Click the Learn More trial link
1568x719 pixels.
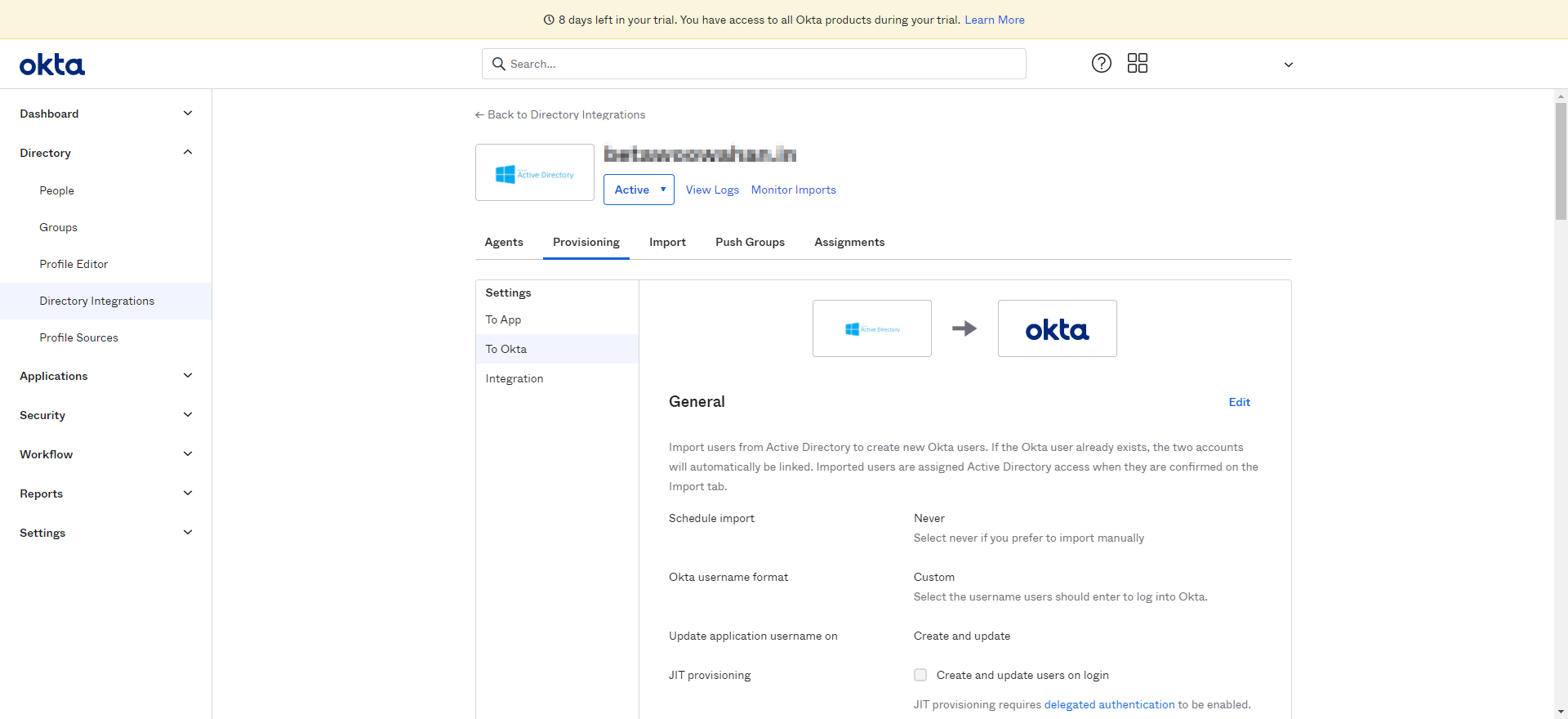coord(995,20)
